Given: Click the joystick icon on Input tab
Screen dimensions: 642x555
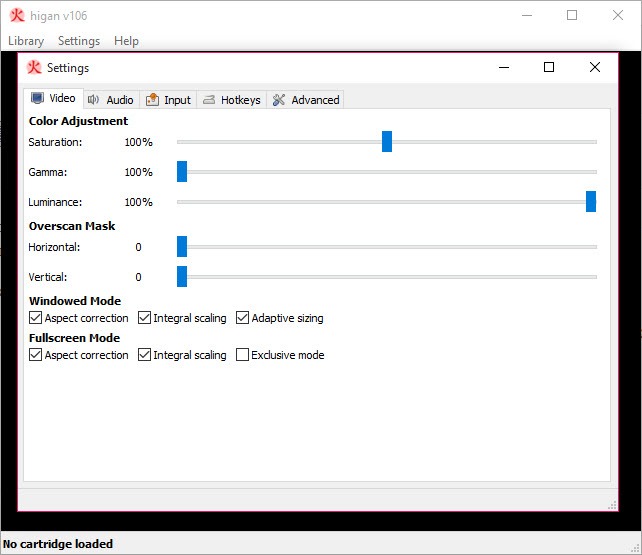Looking at the screenshot, I should pos(152,99).
